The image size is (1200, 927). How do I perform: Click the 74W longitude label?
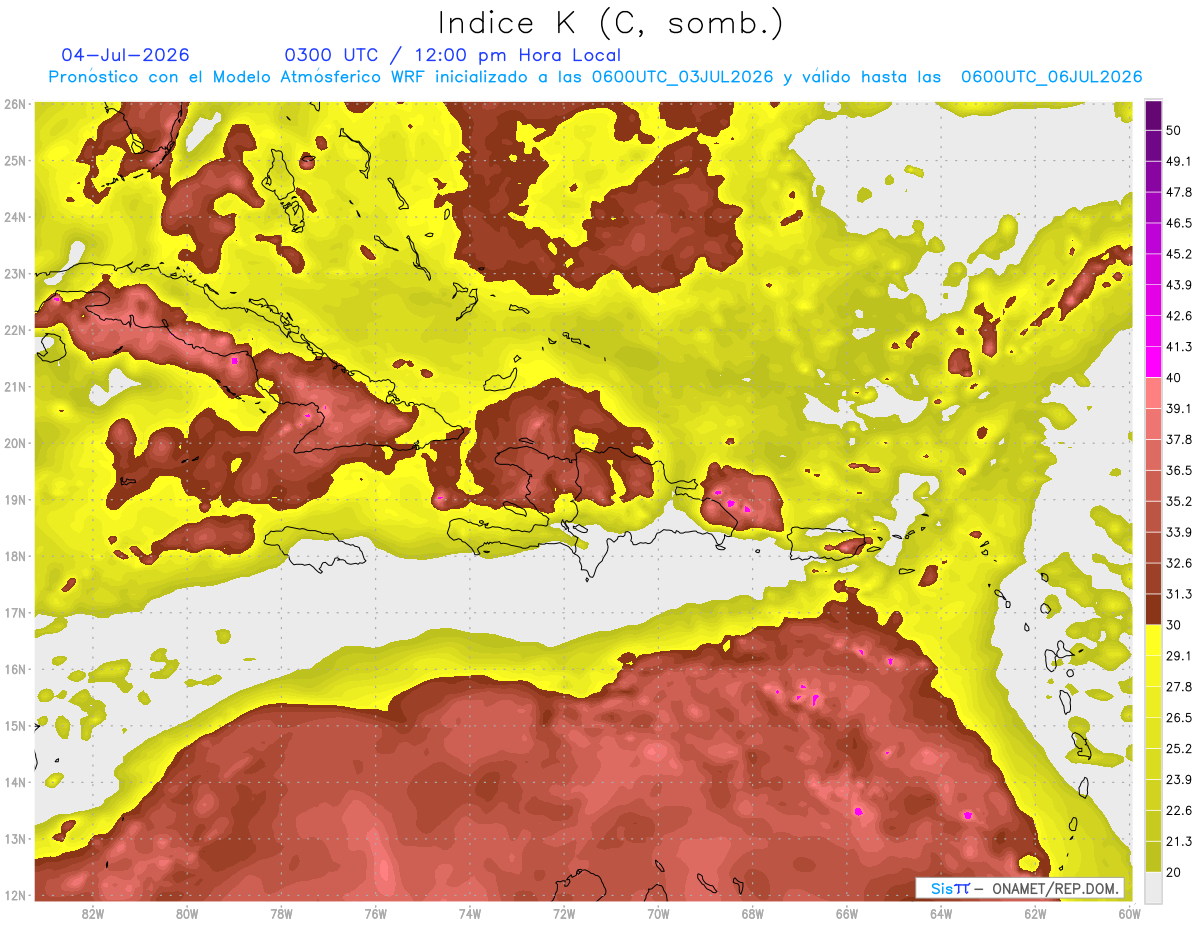coord(470,913)
